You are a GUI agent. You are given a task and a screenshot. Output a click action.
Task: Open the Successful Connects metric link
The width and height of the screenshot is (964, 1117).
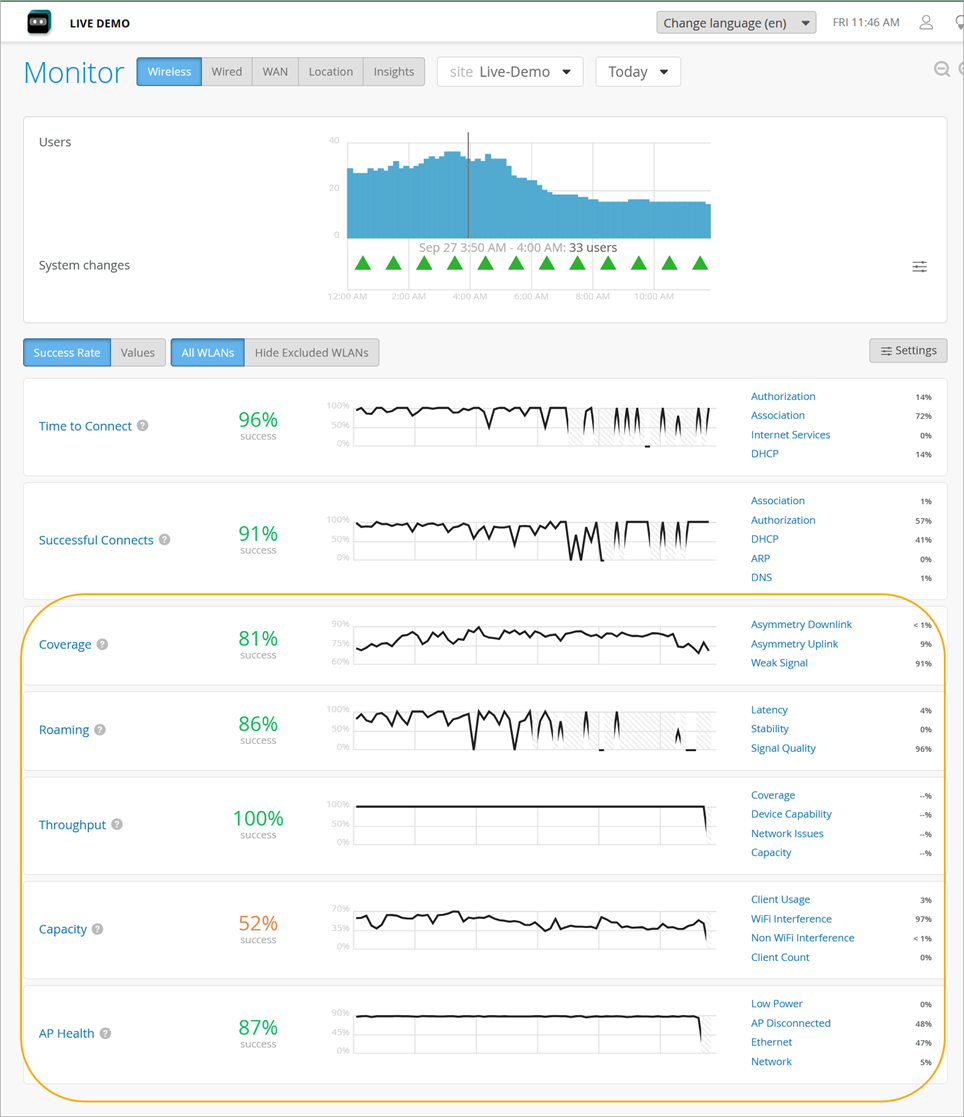[95, 540]
